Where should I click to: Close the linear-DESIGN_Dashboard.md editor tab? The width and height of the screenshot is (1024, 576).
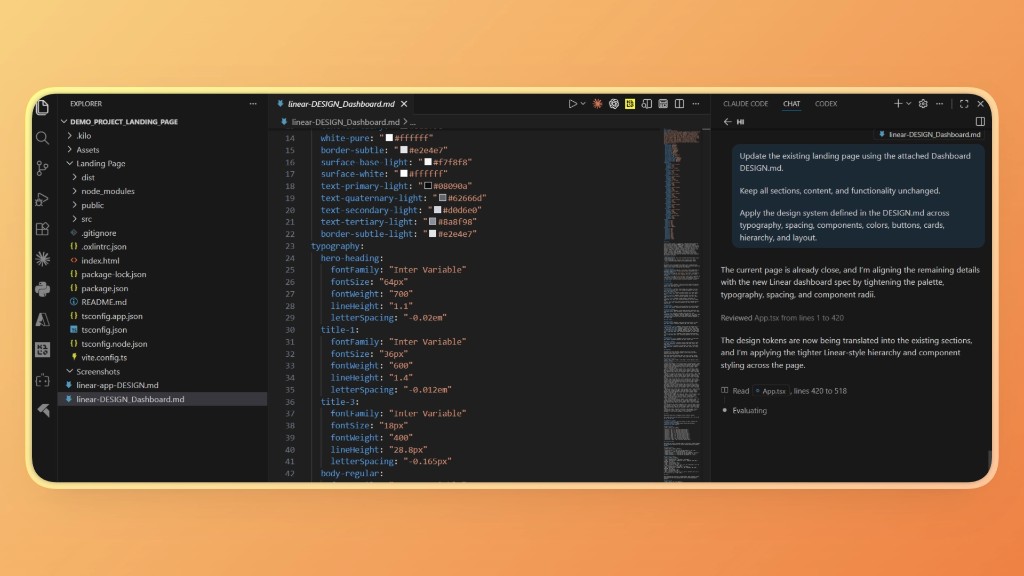pos(404,104)
